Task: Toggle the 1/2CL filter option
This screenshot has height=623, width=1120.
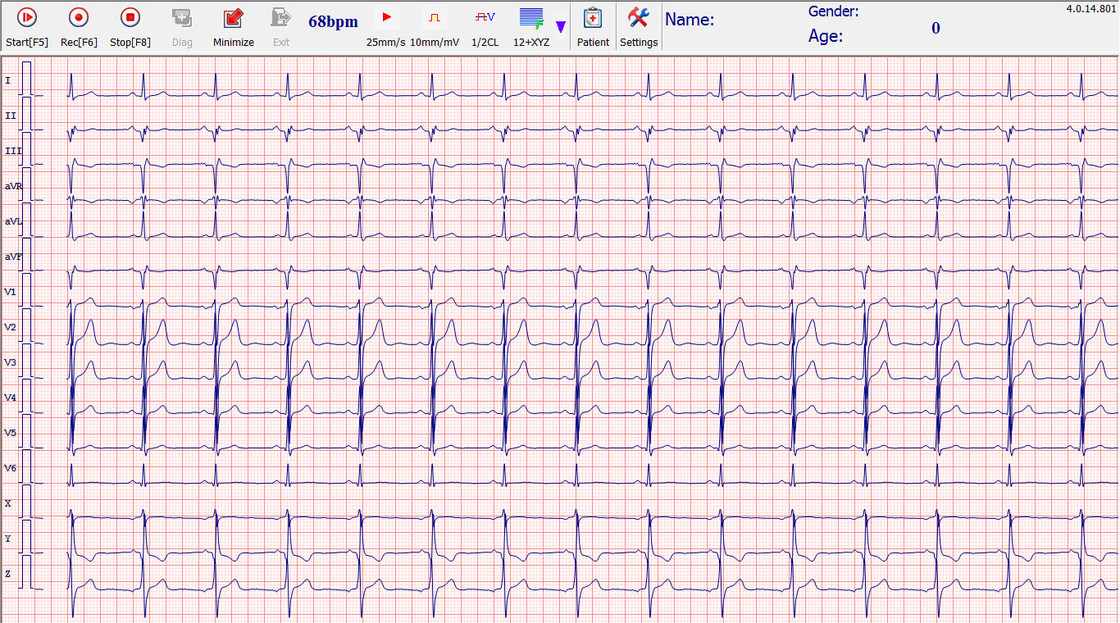Action: tap(484, 26)
